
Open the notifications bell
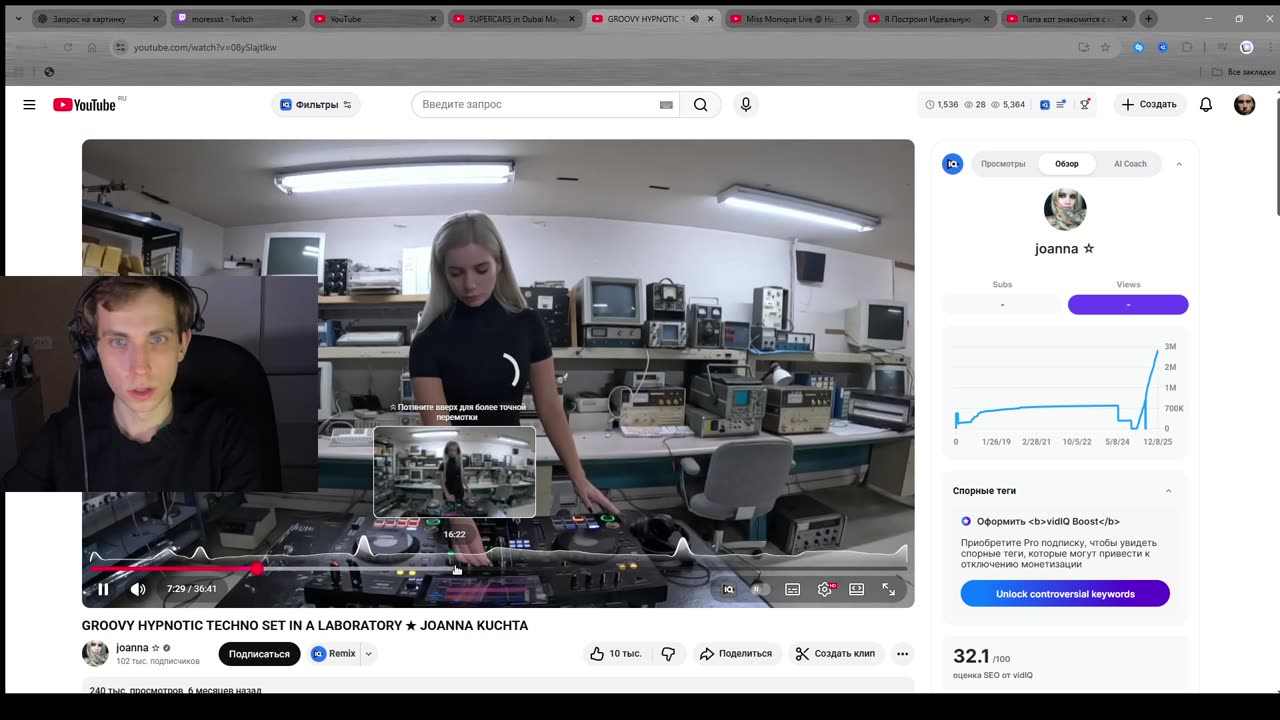click(x=1206, y=104)
